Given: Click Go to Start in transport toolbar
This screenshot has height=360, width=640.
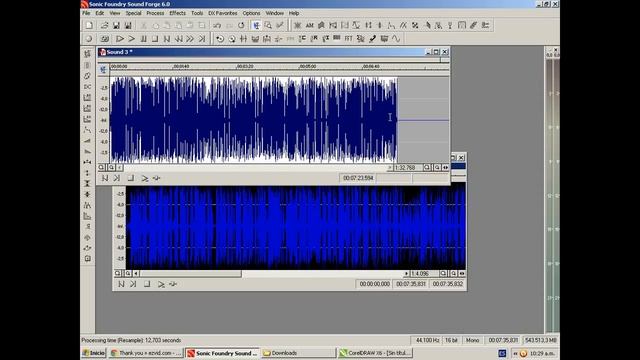Looking at the screenshot, I should coord(167,39).
